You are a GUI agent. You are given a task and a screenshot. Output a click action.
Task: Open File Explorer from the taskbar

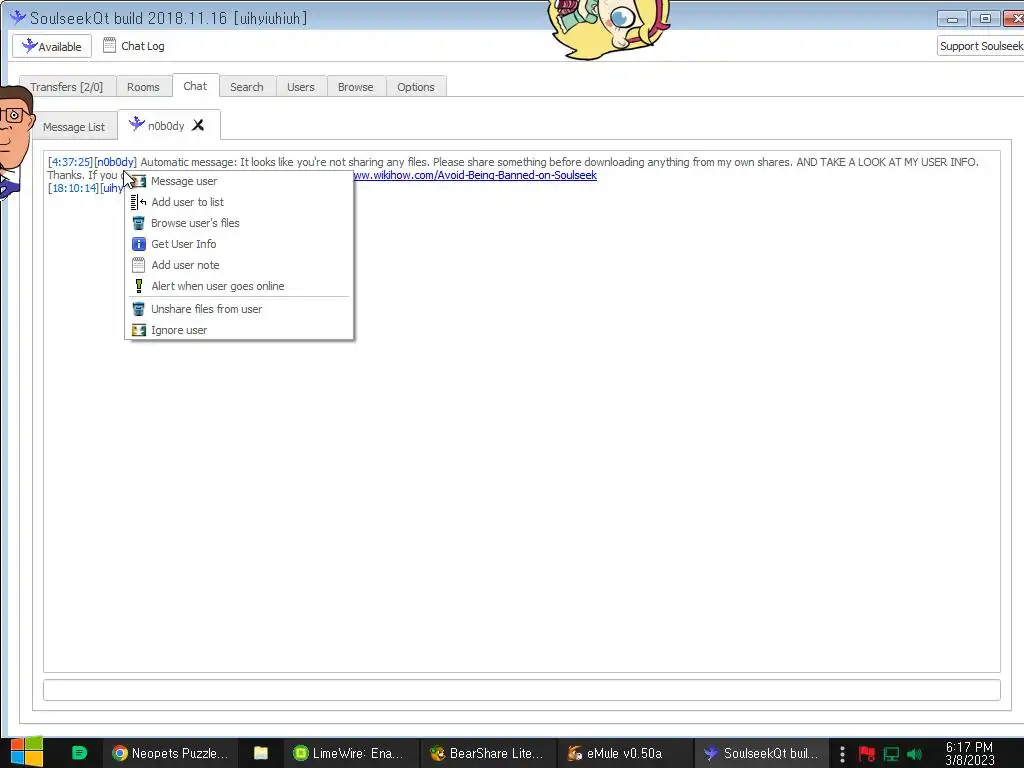(x=261, y=752)
